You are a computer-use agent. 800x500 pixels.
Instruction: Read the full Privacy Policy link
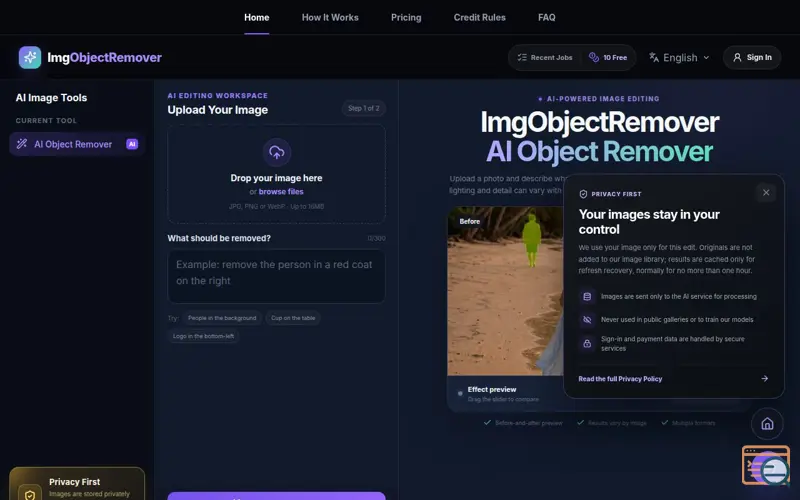(x=620, y=379)
